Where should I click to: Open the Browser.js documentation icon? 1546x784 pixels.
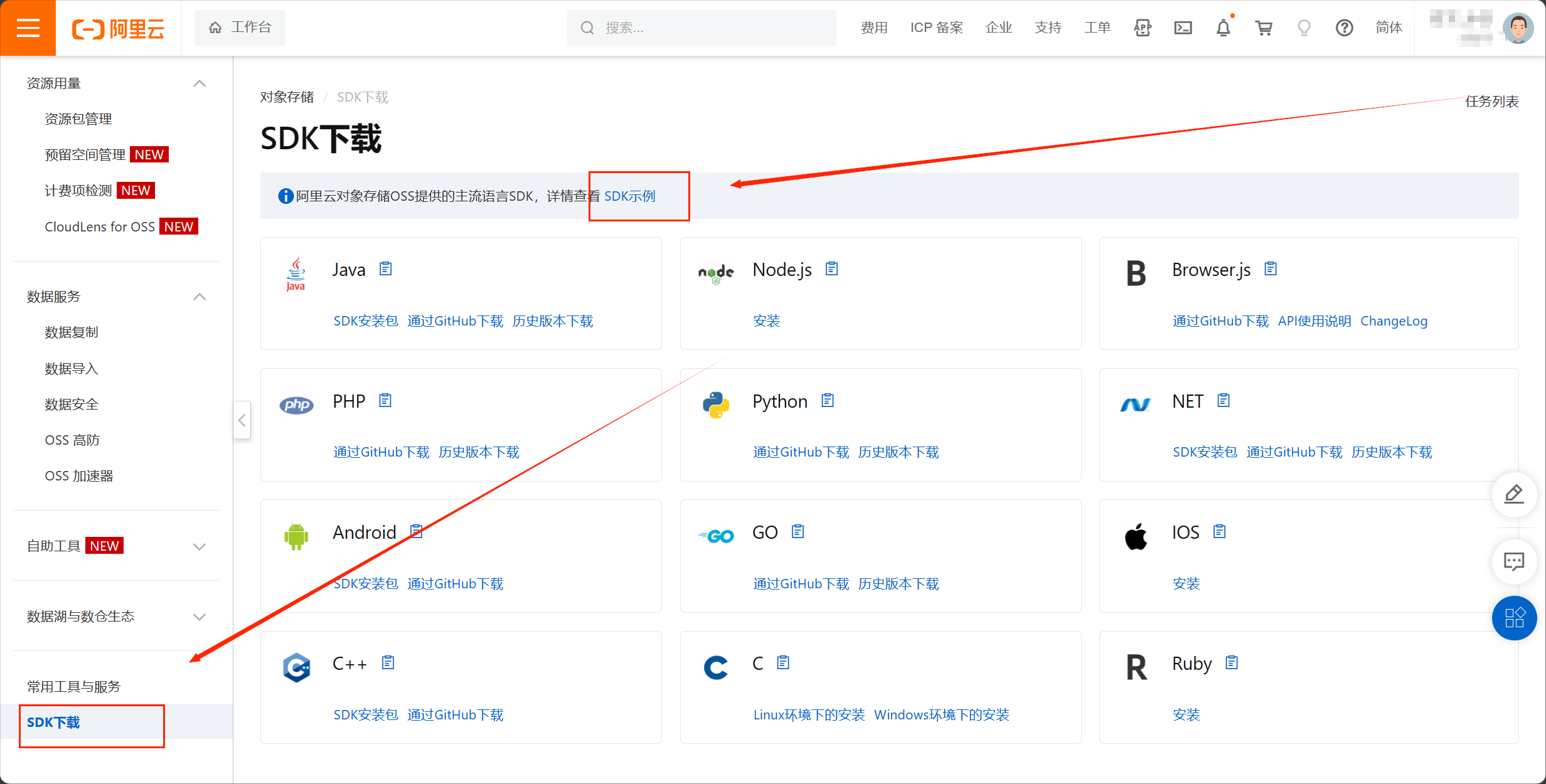[1271, 269]
